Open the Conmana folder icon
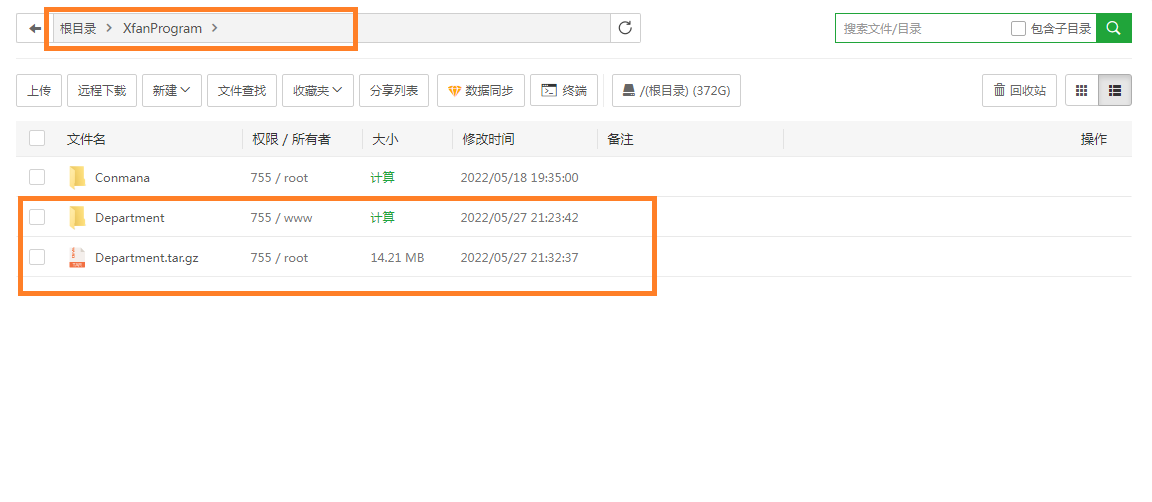Screen dimensions: 1152x502 [x=77, y=177]
